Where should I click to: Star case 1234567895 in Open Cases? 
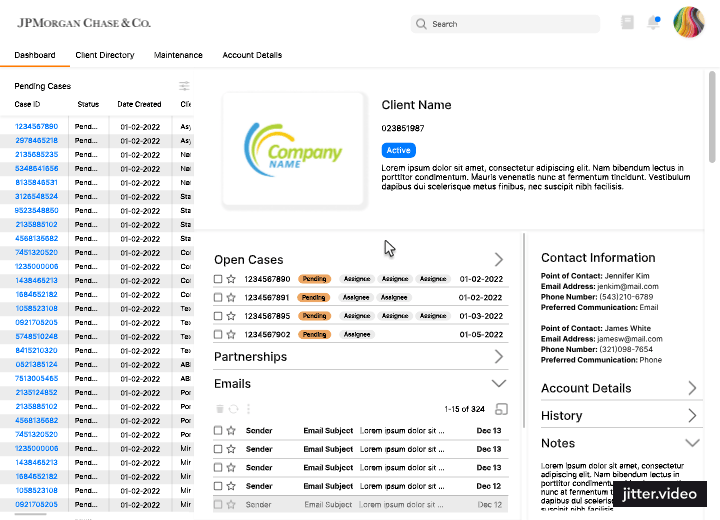click(231, 316)
